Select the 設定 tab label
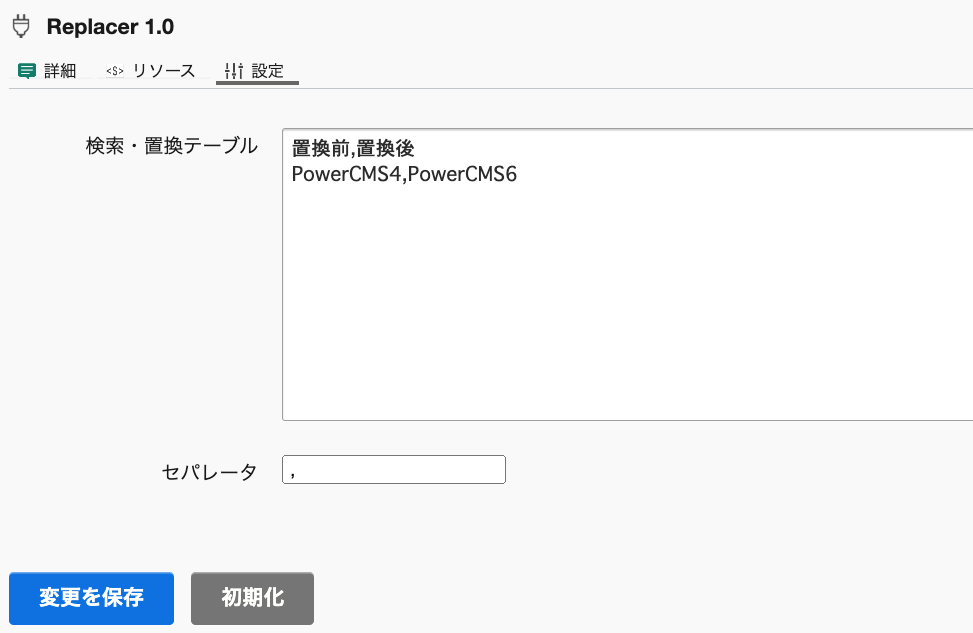 point(267,71)
